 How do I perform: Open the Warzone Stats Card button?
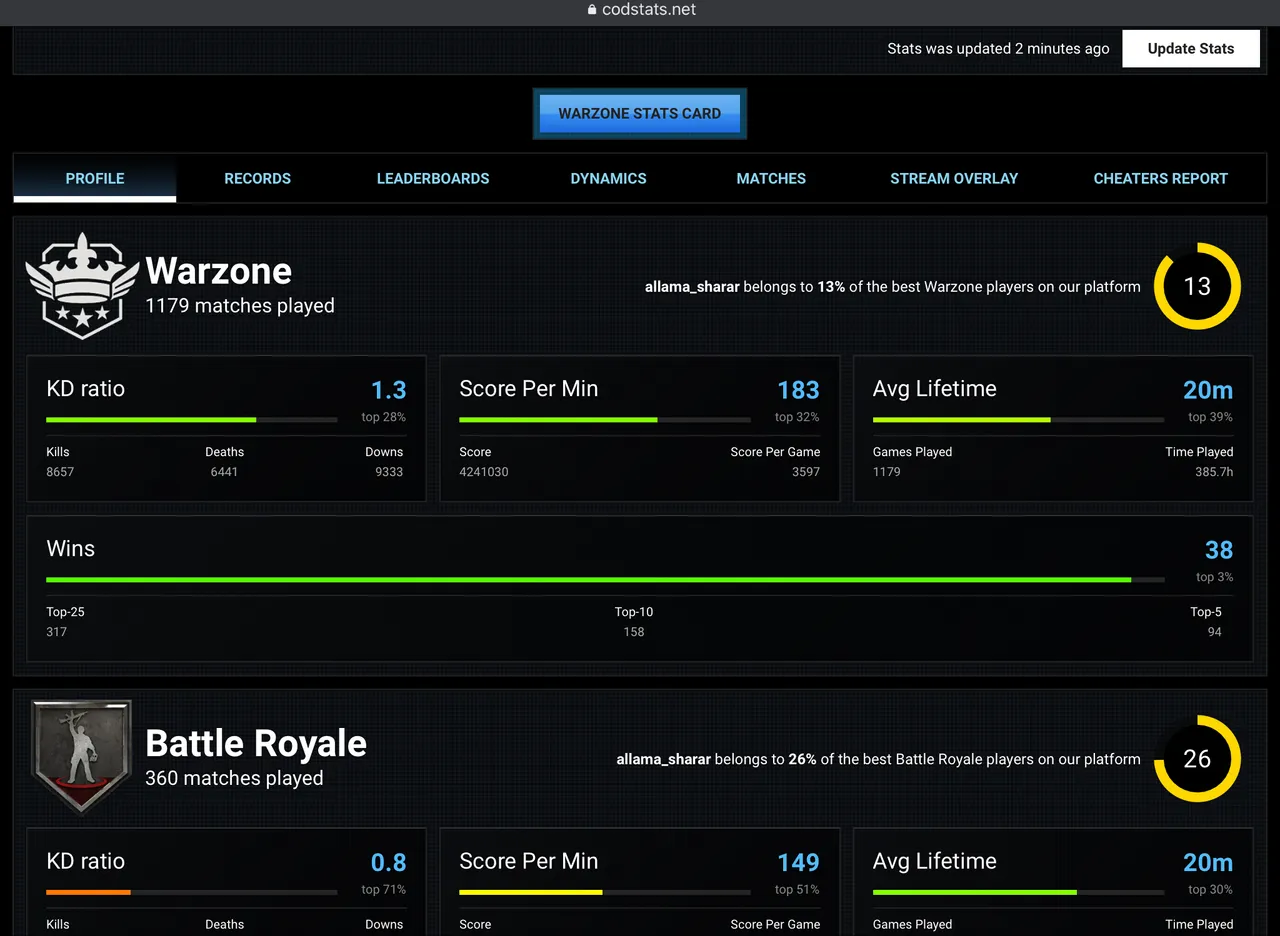[640, 113]
